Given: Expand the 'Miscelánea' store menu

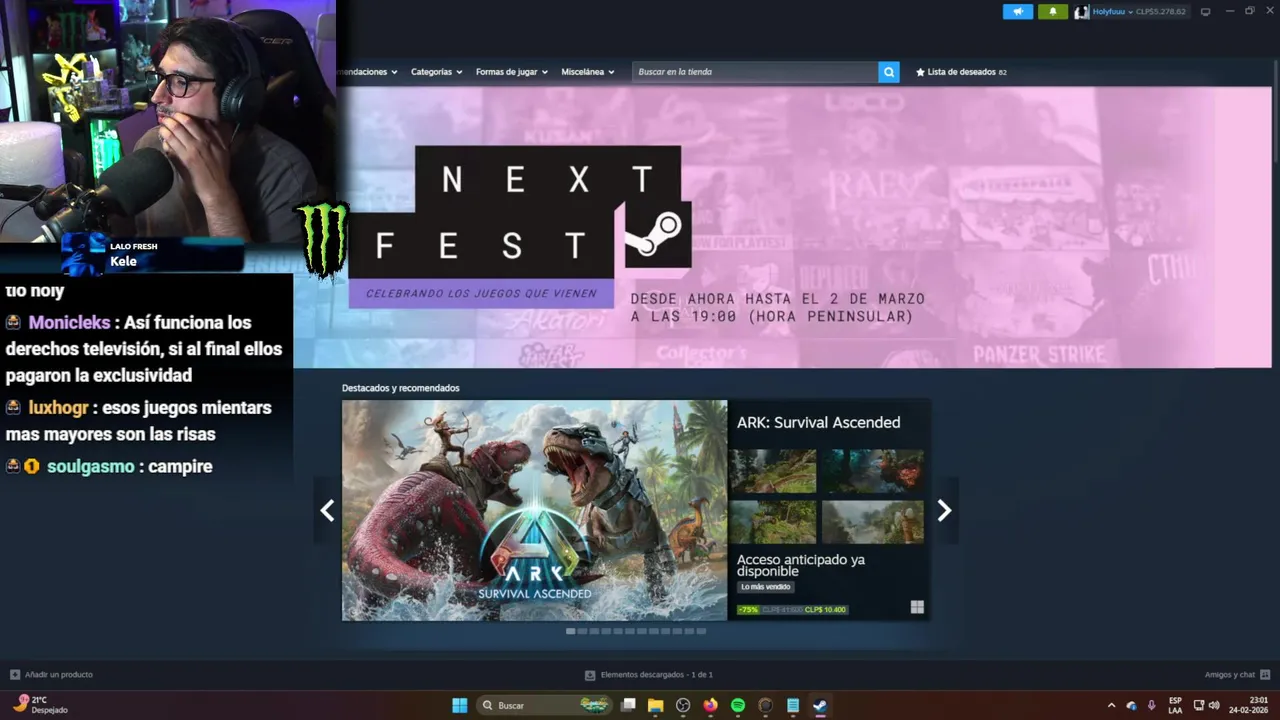Looking at the screenshot, I should tap(587, 72).
